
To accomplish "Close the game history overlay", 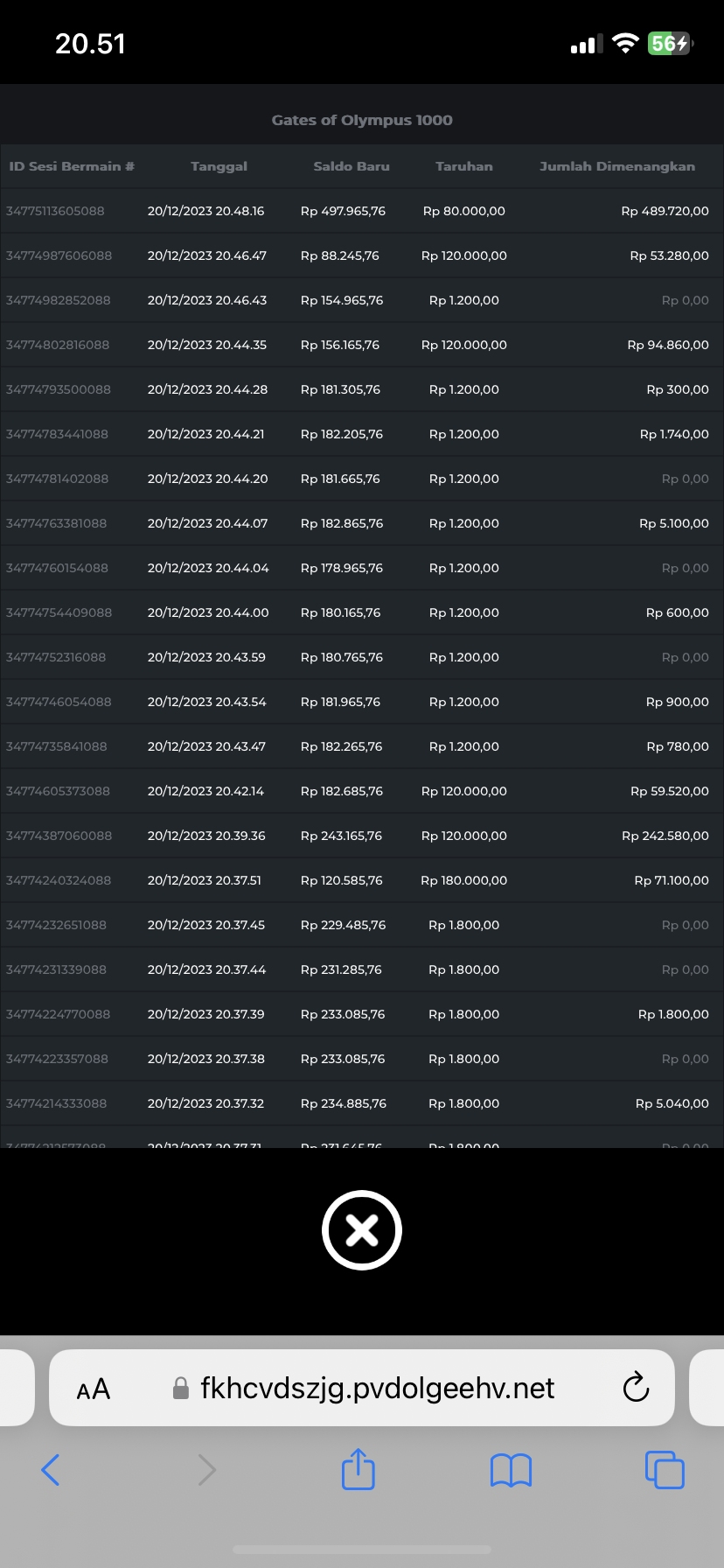I will coord(361,1230).
